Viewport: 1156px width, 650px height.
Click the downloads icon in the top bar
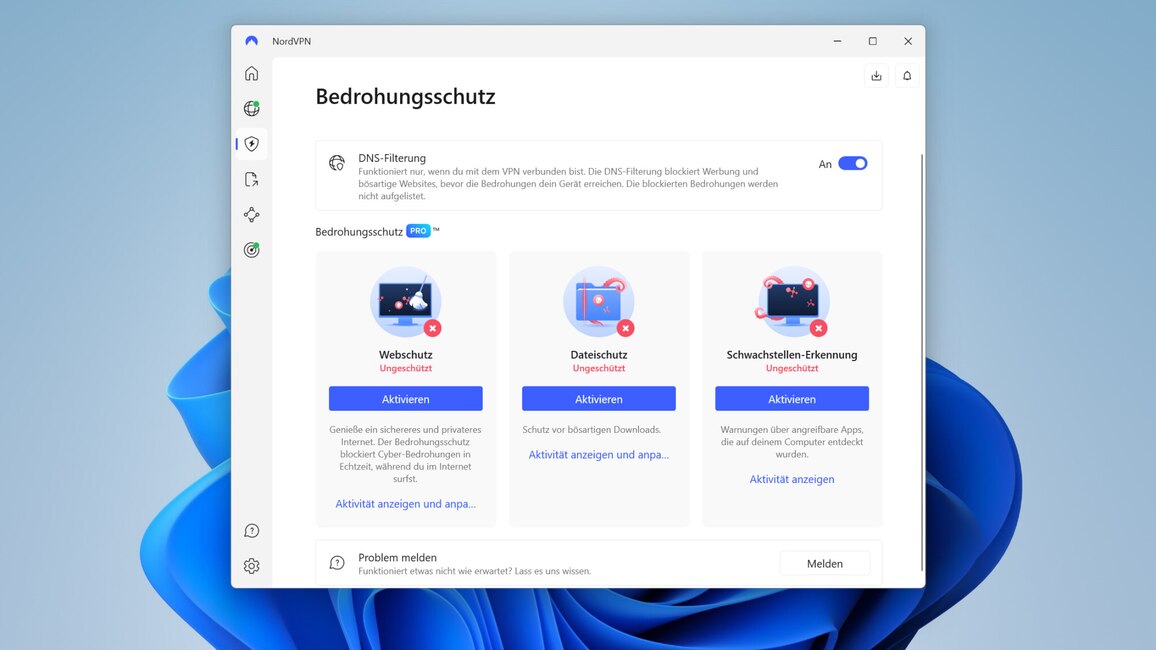(x=876, y=75)
